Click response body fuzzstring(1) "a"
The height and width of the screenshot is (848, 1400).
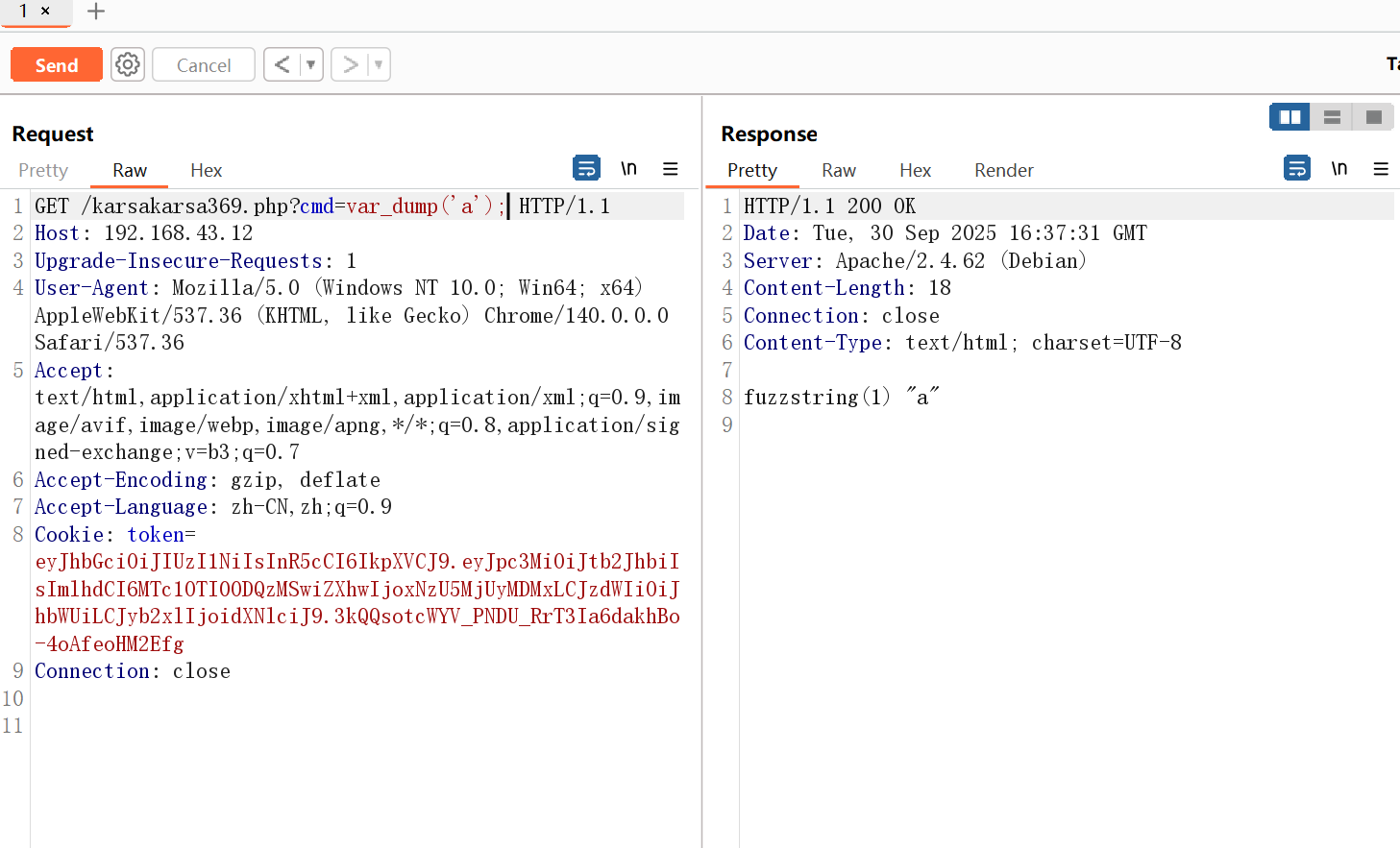point(842,398)
